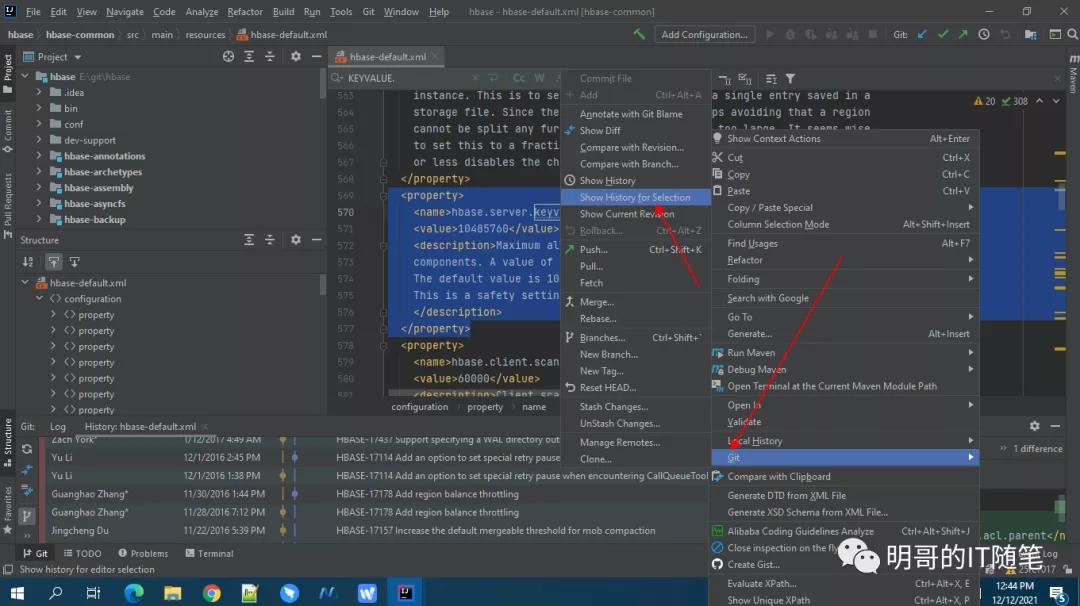
Task: Select Stash Changes... in Git submenu
Action: click(636, 406)
